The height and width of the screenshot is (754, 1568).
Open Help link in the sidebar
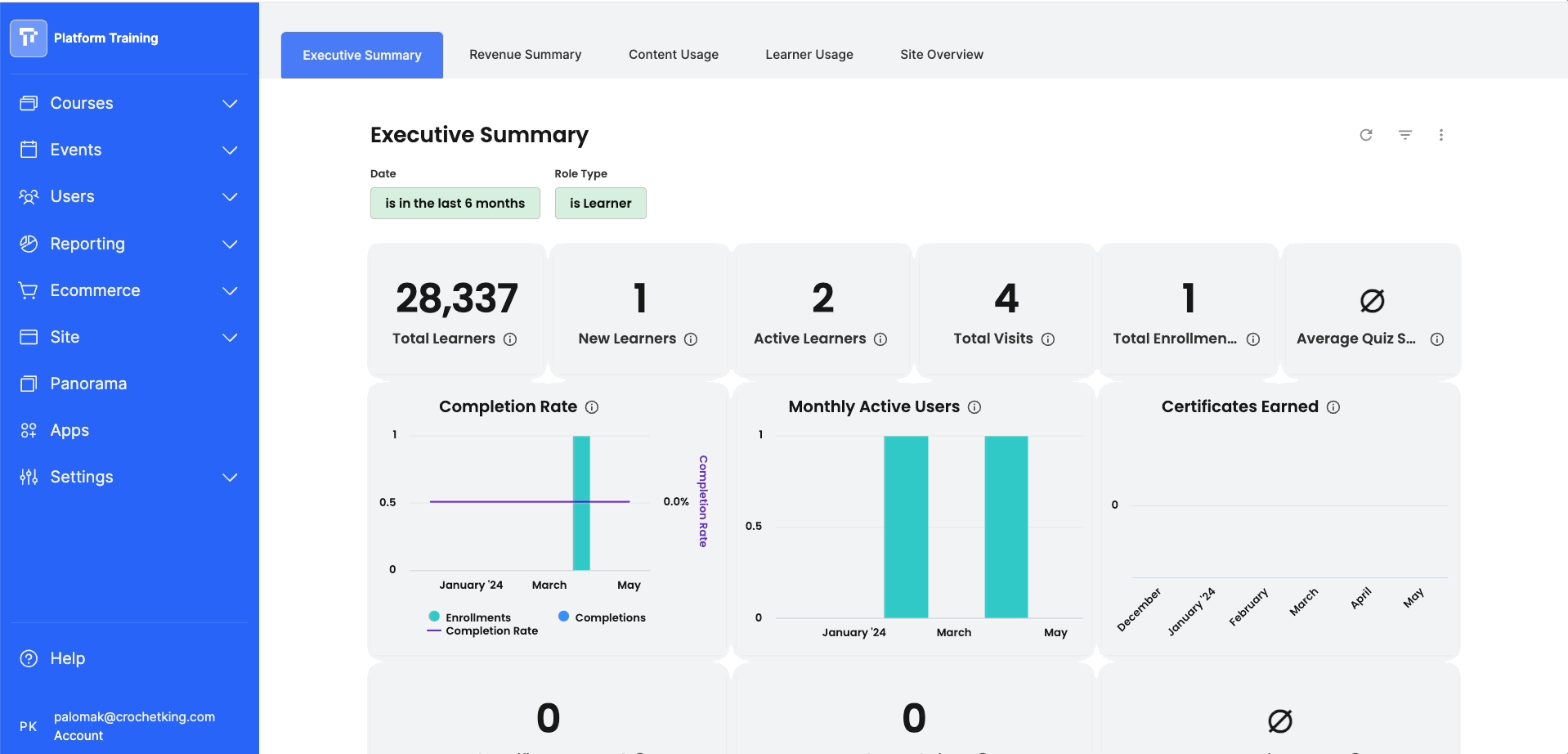click(x=67, y=658)
